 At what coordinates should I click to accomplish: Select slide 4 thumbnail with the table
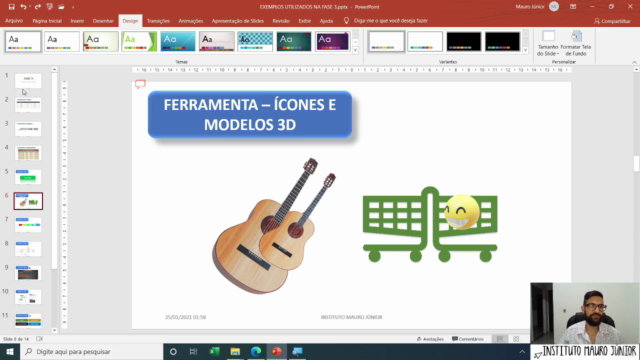(x=28, y=153)
